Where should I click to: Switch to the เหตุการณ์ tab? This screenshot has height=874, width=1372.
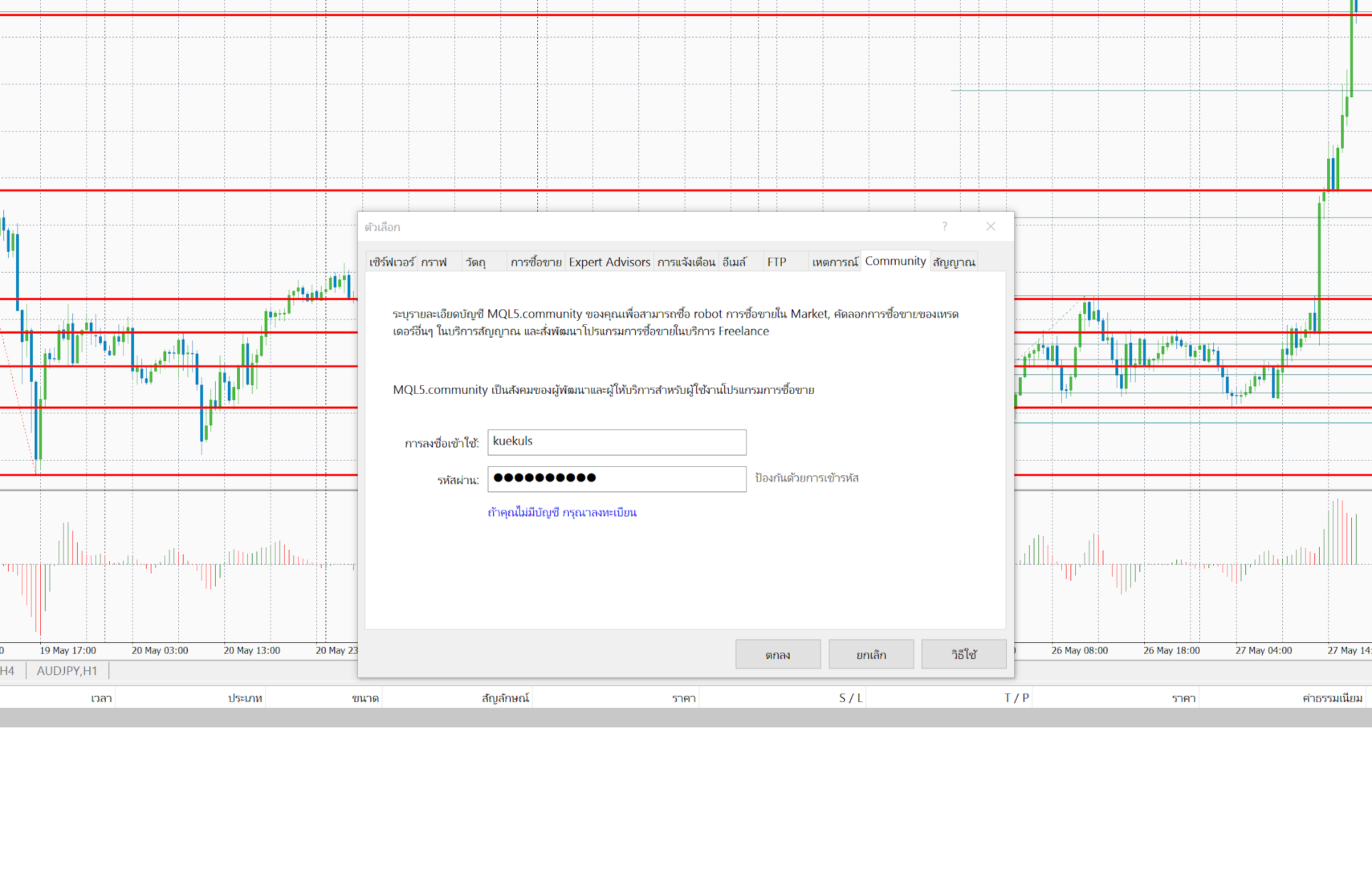click(835, 262)
